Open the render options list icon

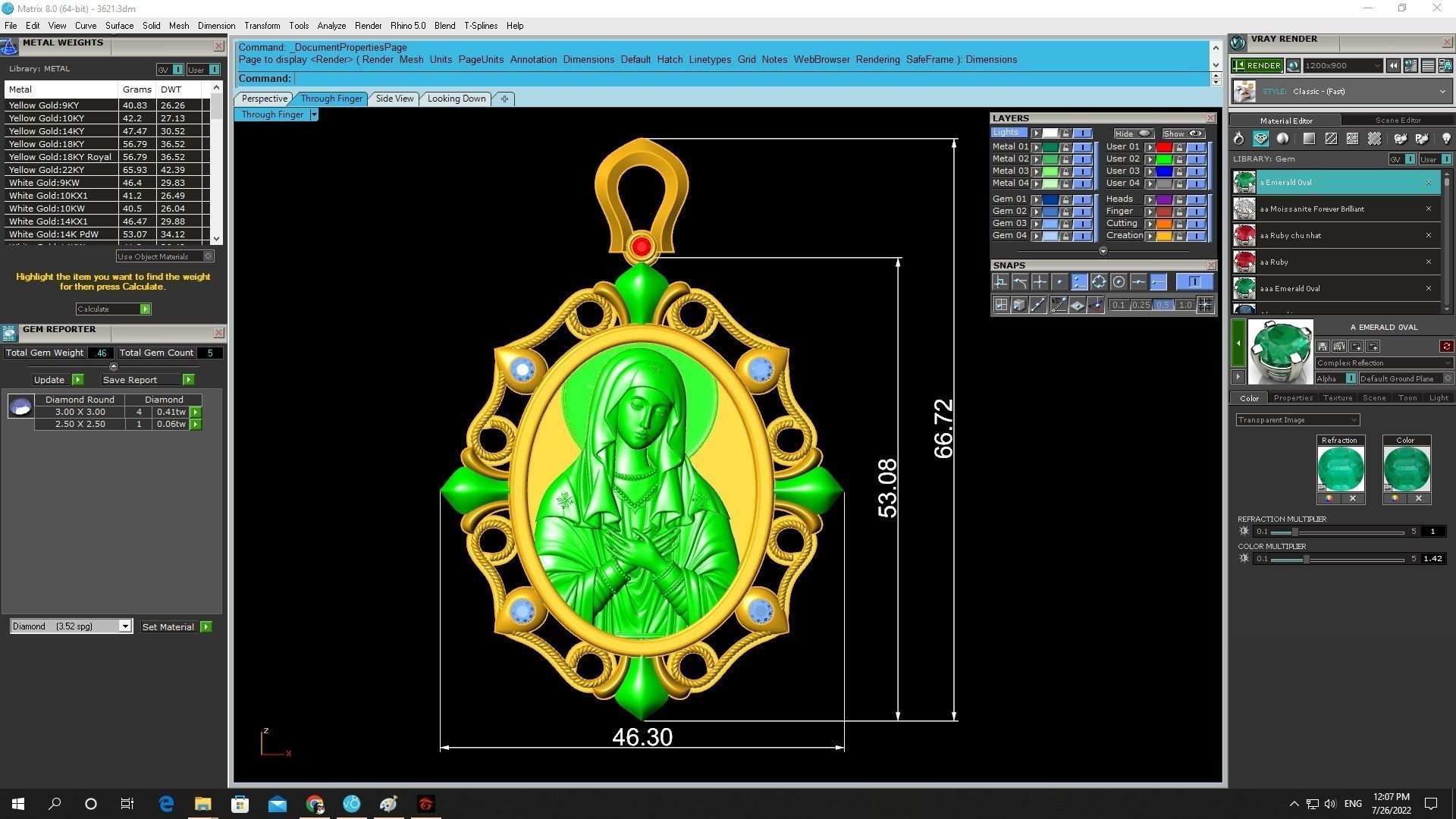[x=1428, y=66]
